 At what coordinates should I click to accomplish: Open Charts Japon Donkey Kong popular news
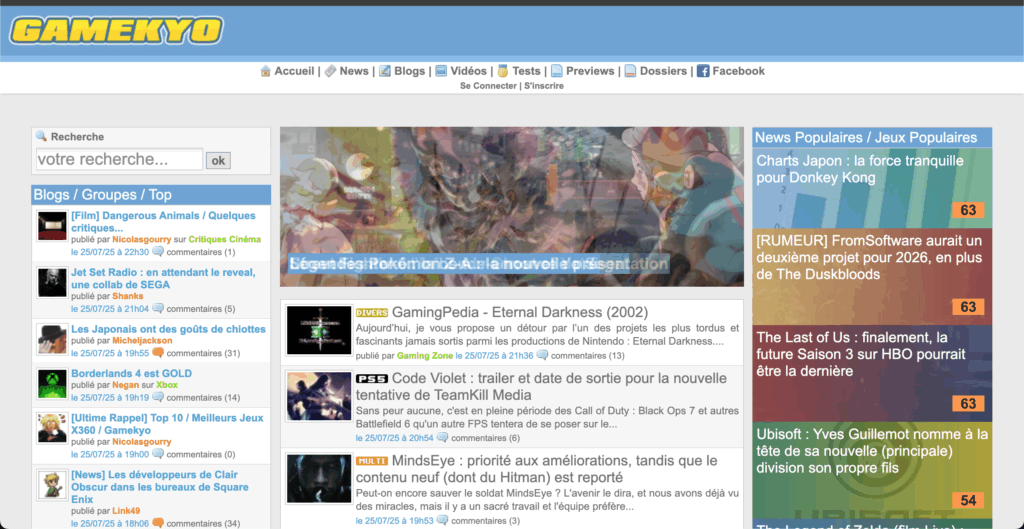pos(860,169)
